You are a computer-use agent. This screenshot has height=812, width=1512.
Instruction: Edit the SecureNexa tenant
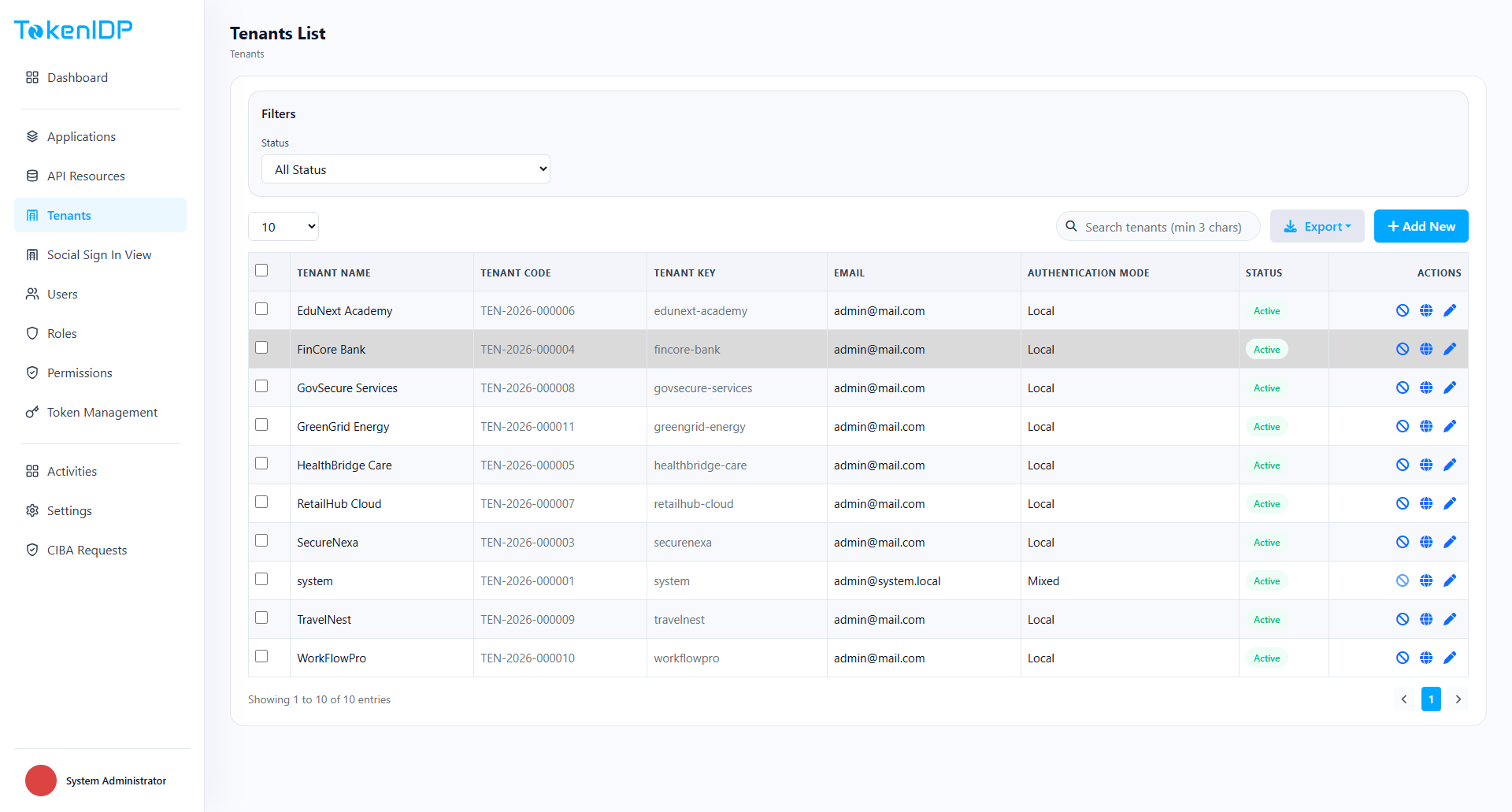click(1450, 542)
